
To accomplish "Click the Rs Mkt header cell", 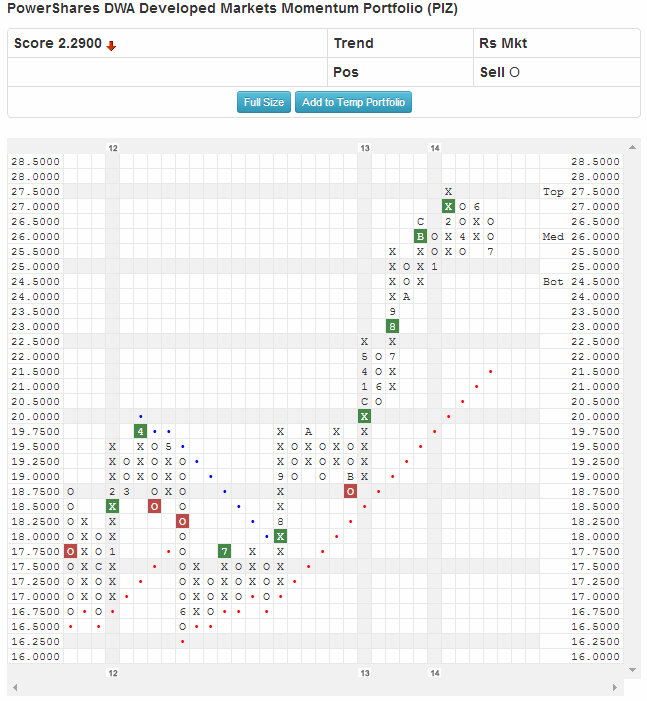I will pyautogui.click(x=503, y=43).
